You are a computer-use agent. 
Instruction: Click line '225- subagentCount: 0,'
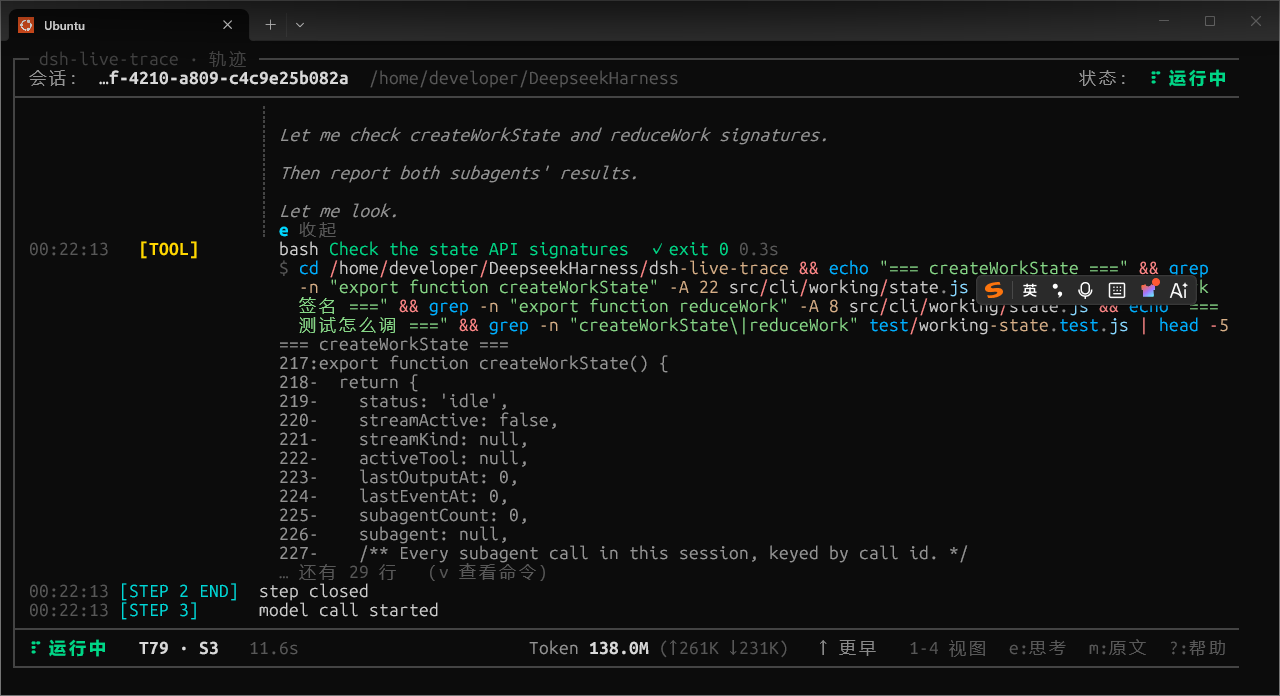coord(404,515)
